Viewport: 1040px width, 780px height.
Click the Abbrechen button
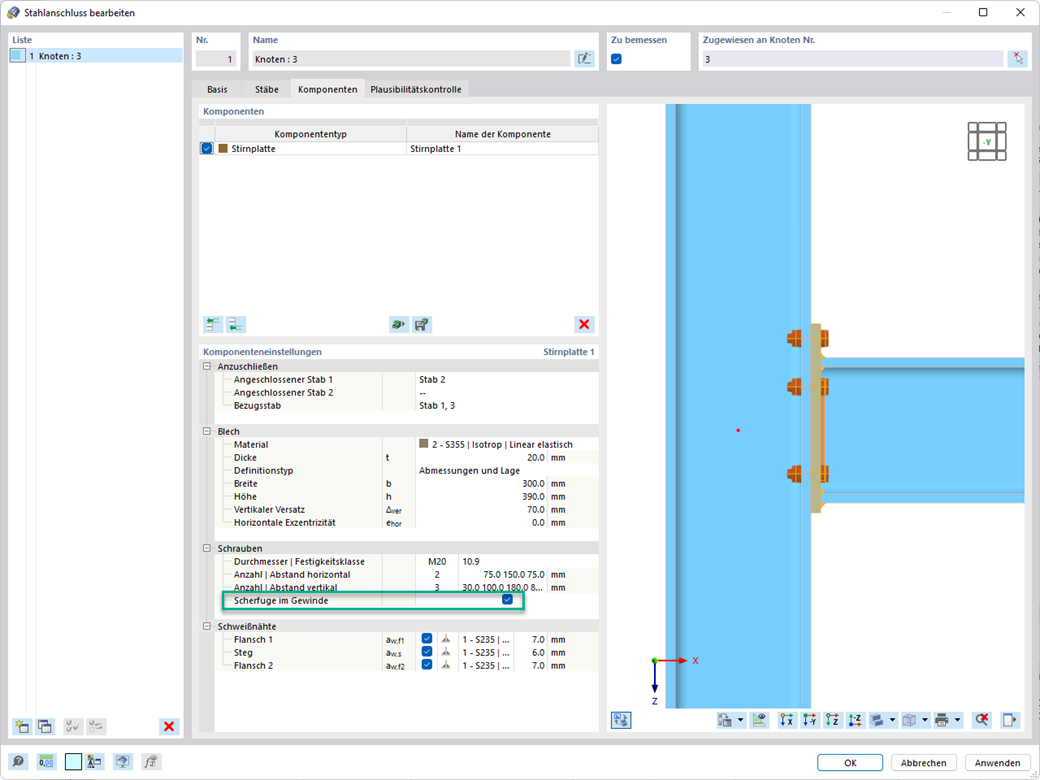tap(923, 763)
